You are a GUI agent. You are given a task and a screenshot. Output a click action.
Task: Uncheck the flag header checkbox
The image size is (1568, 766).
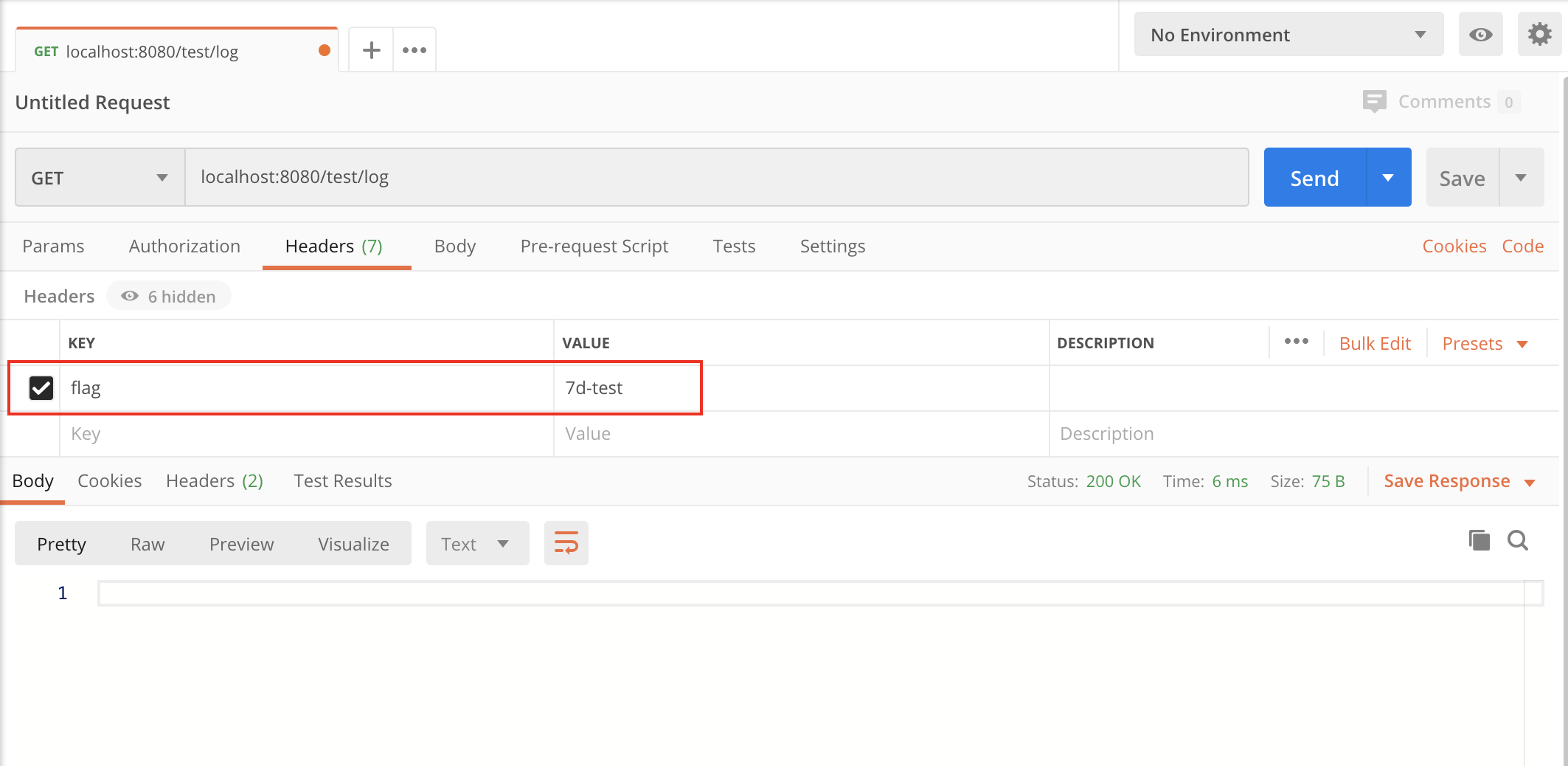[x=41, y=387]
